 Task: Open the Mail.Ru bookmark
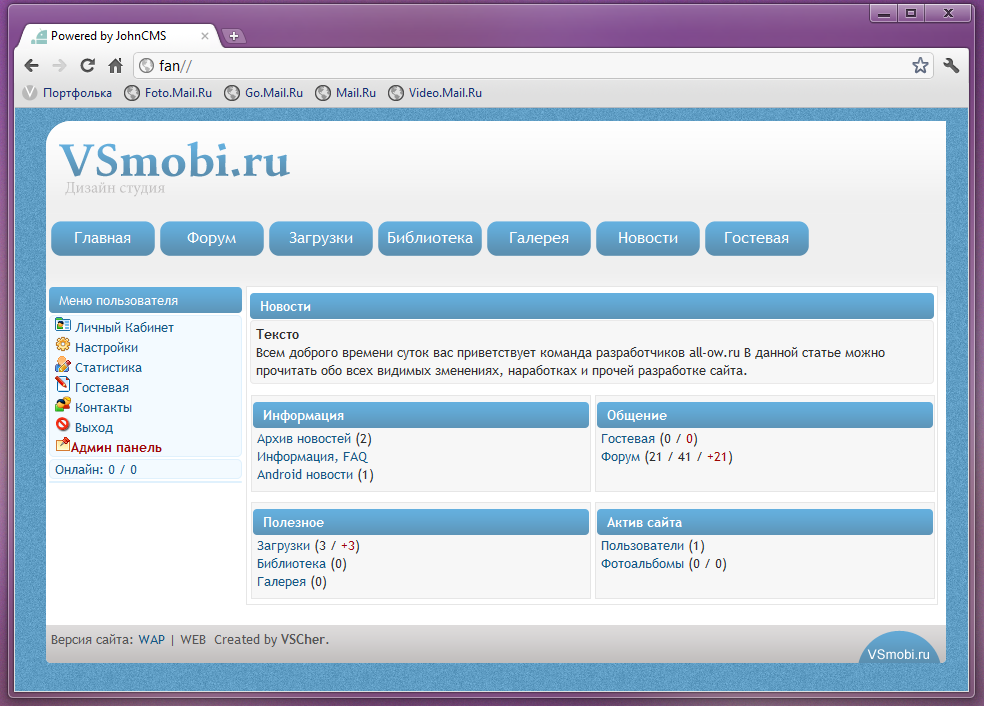coord(346,93)
